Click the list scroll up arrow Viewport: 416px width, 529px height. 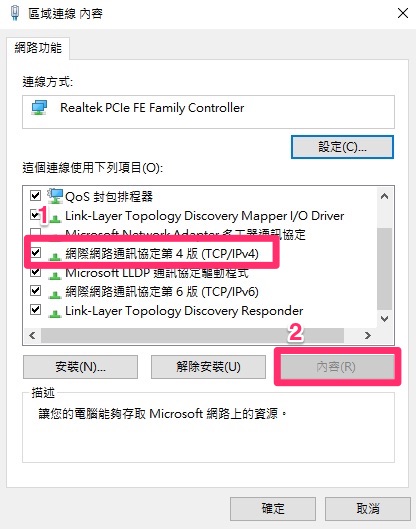[384, 196]
